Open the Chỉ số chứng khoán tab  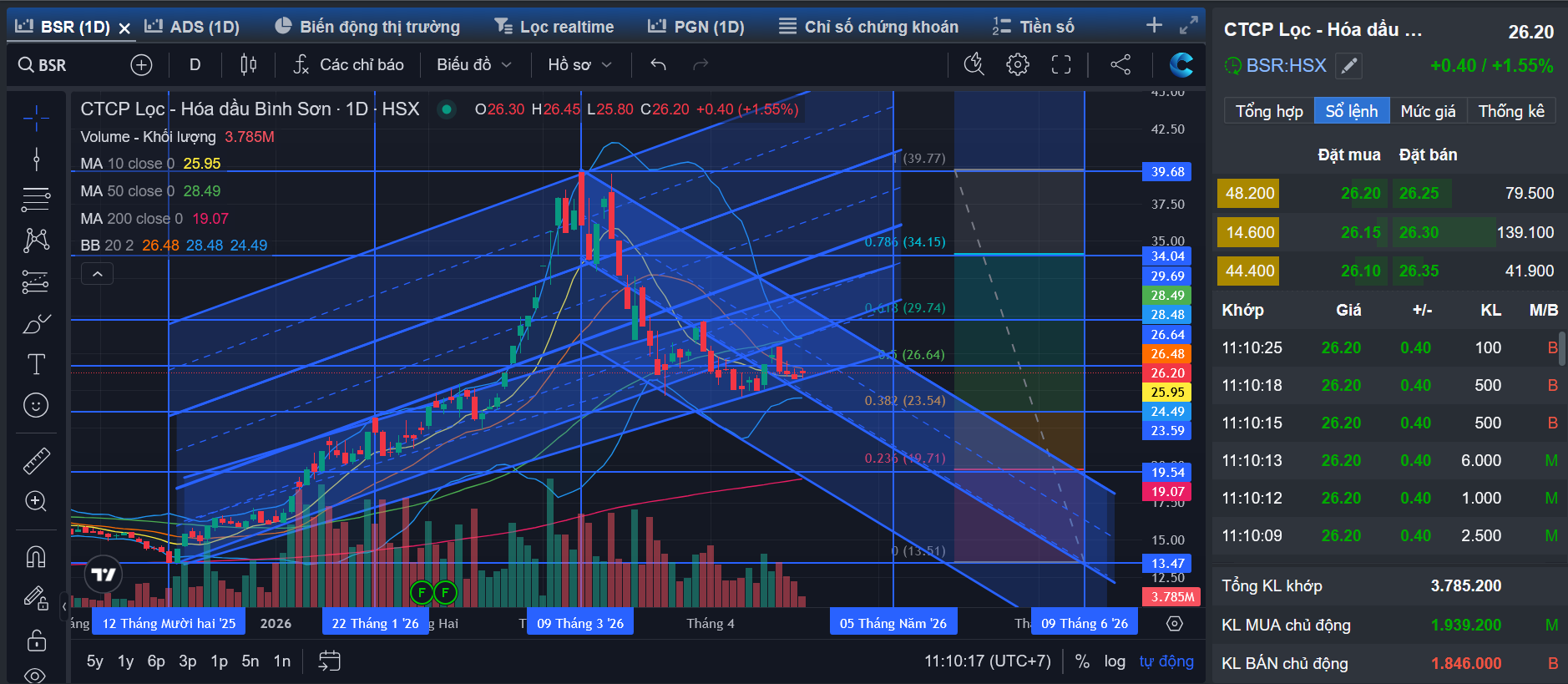click(869, 27)
